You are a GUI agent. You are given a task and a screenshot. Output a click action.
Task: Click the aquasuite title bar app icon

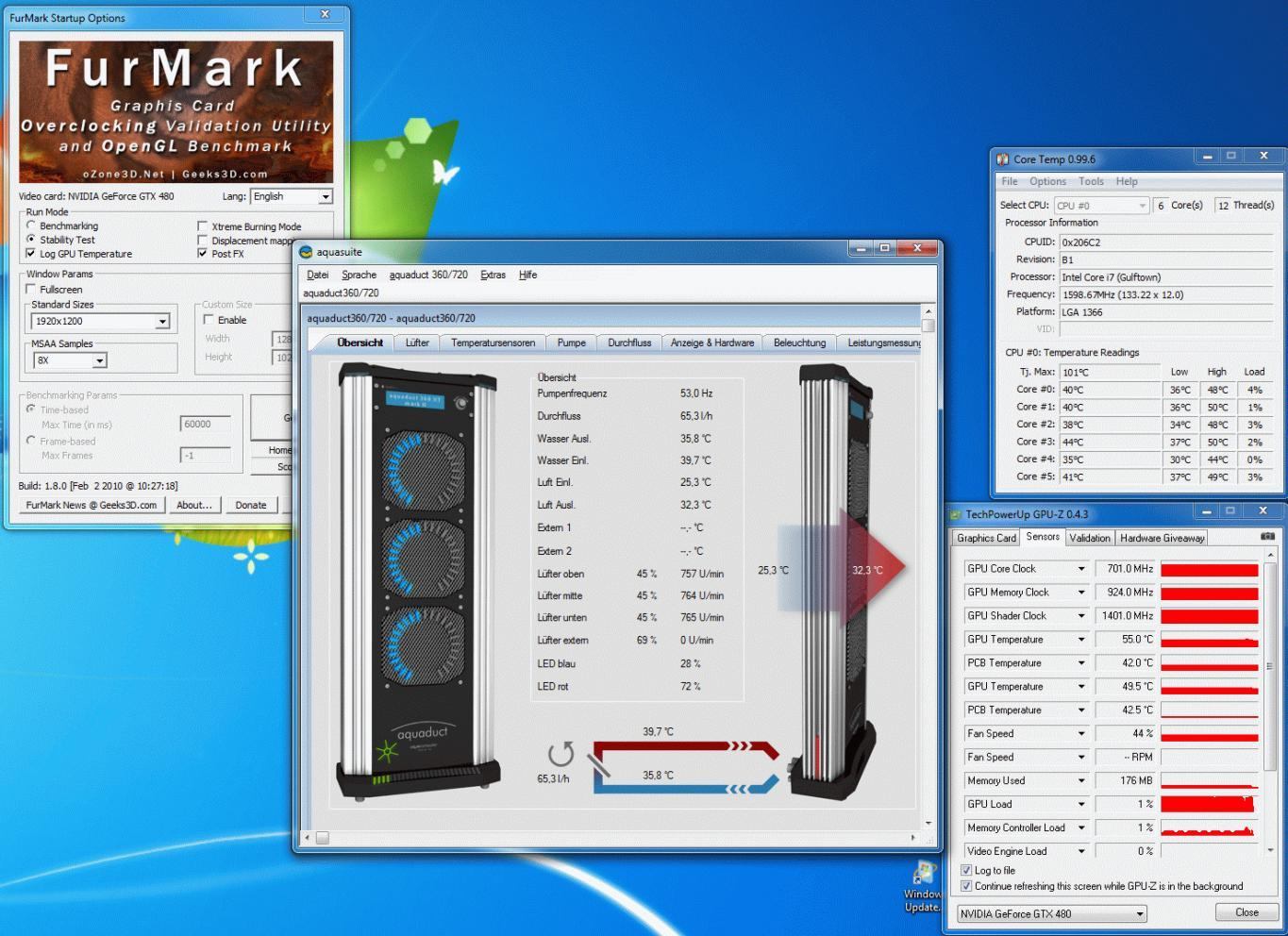coord(306,252)
